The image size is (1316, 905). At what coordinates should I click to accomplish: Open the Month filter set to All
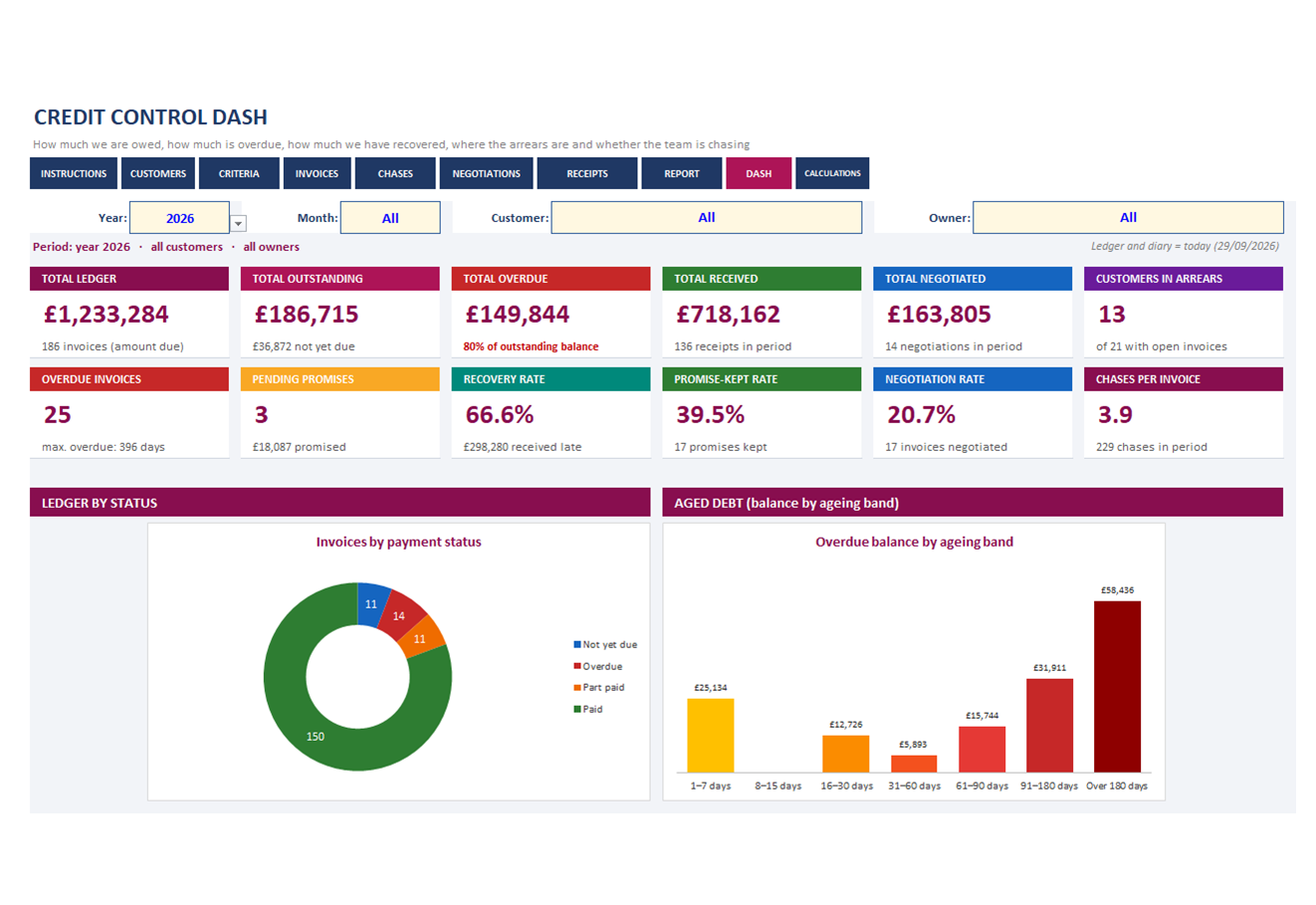(x=390, y=218)
